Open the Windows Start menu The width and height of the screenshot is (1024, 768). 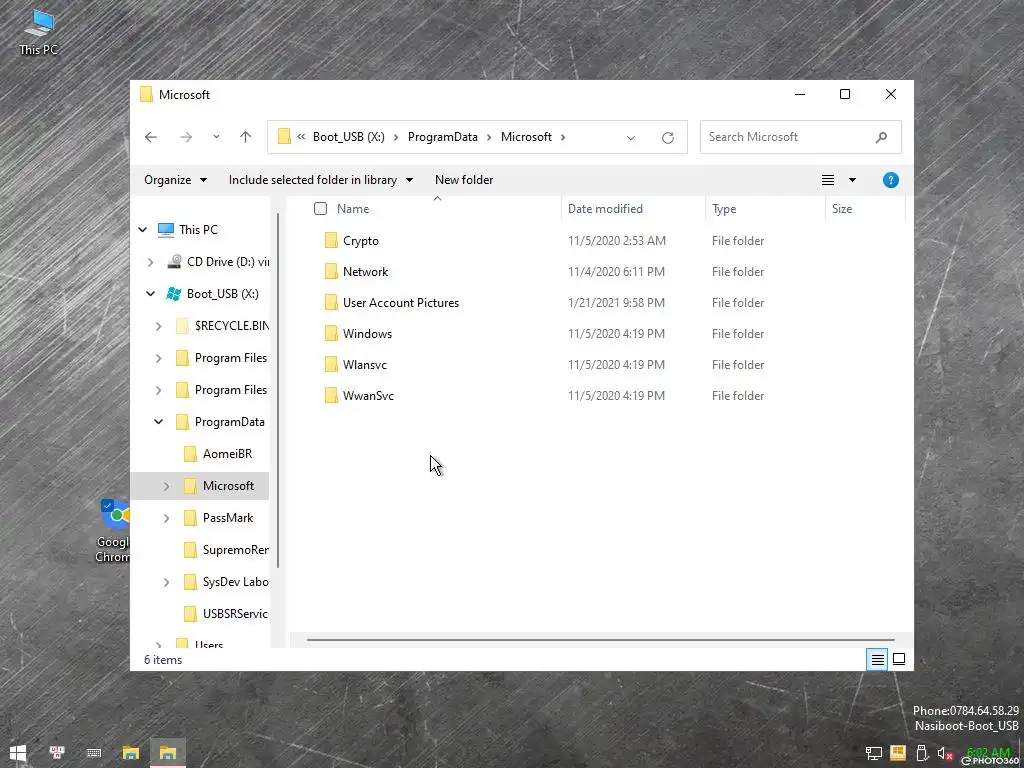point(18,753)
